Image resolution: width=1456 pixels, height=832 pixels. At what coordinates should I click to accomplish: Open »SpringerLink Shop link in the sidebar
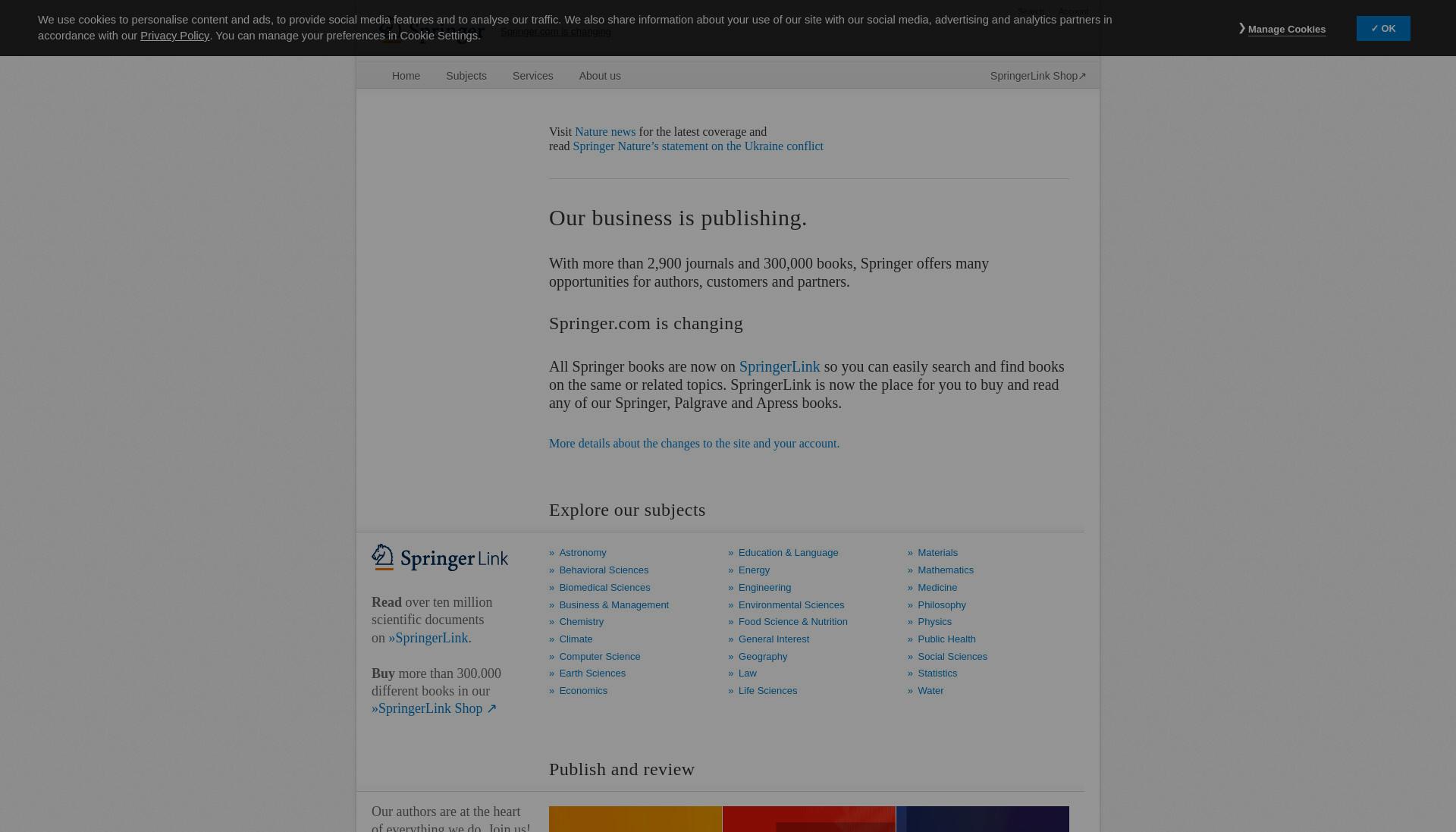(x=434, y=708)
